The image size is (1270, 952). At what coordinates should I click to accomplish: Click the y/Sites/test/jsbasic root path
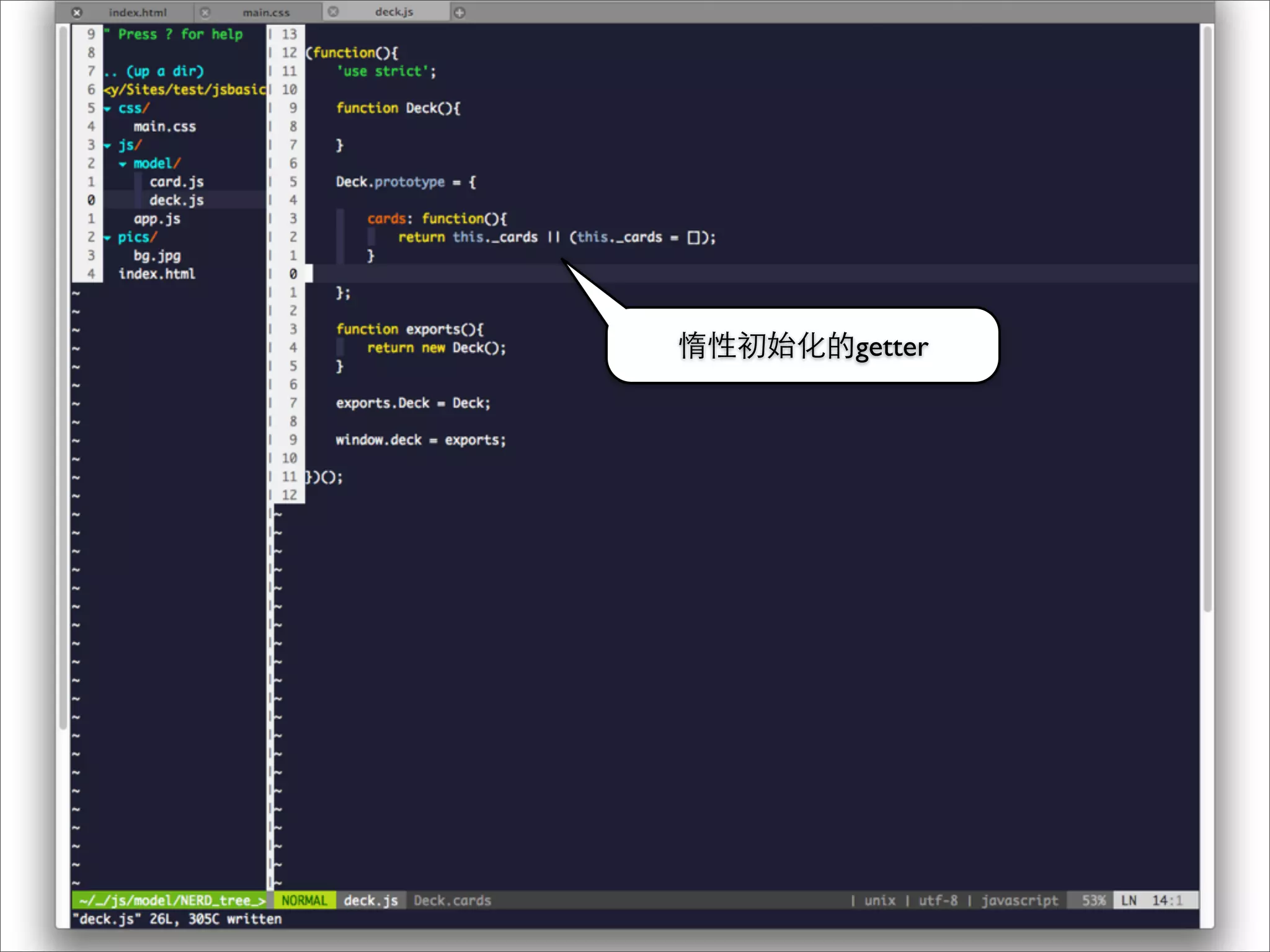(185, 90)
